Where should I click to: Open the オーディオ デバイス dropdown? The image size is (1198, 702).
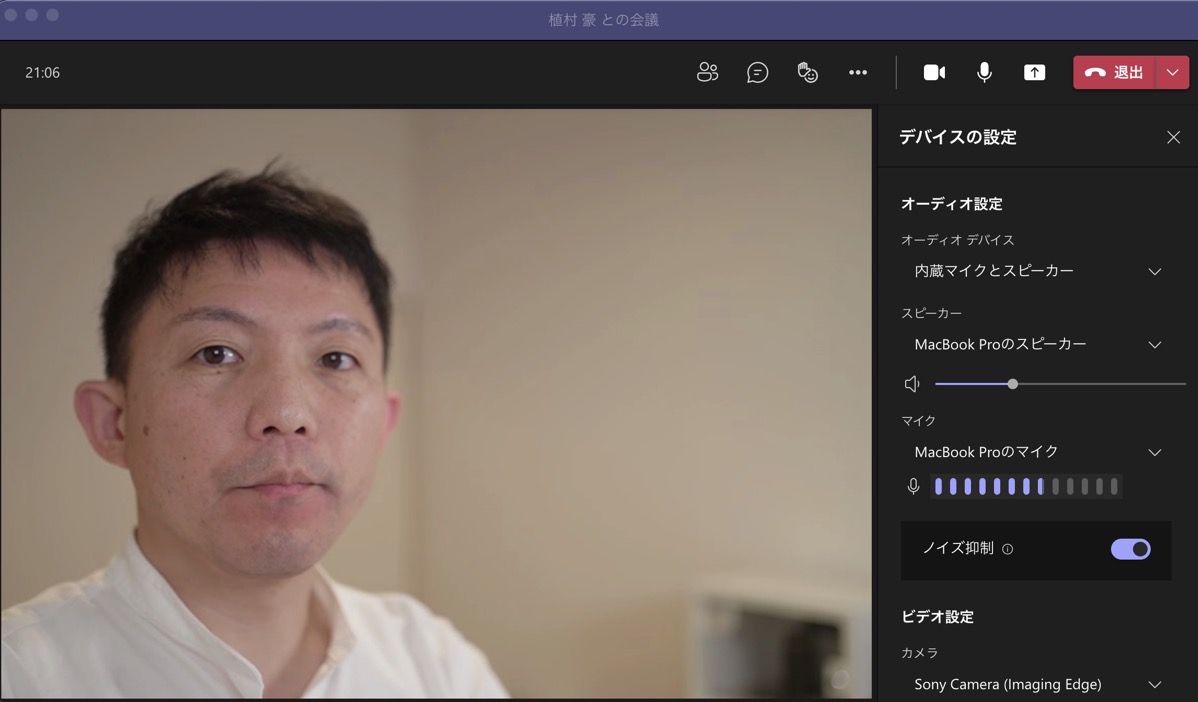click(x=1036, y=271)
